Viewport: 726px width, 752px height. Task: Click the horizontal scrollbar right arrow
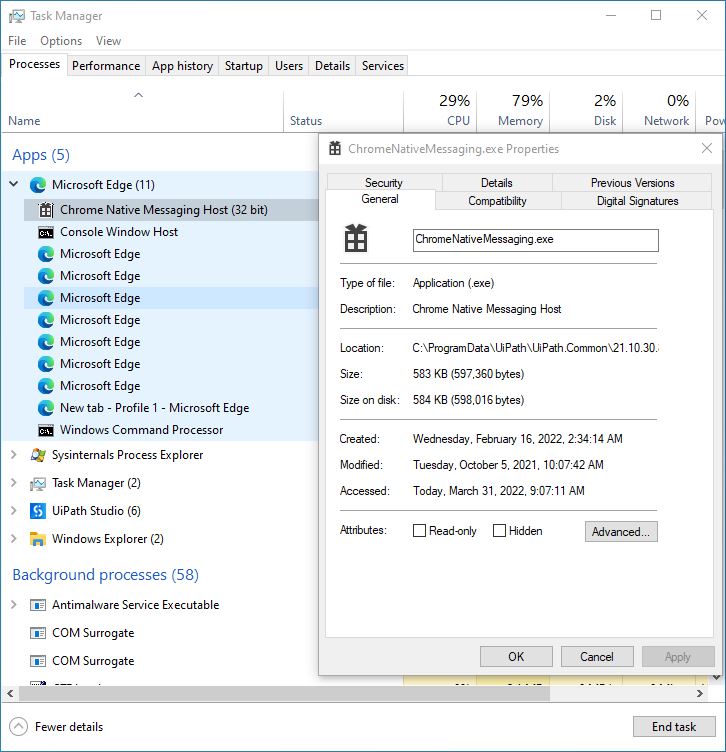tap(700, 693)
